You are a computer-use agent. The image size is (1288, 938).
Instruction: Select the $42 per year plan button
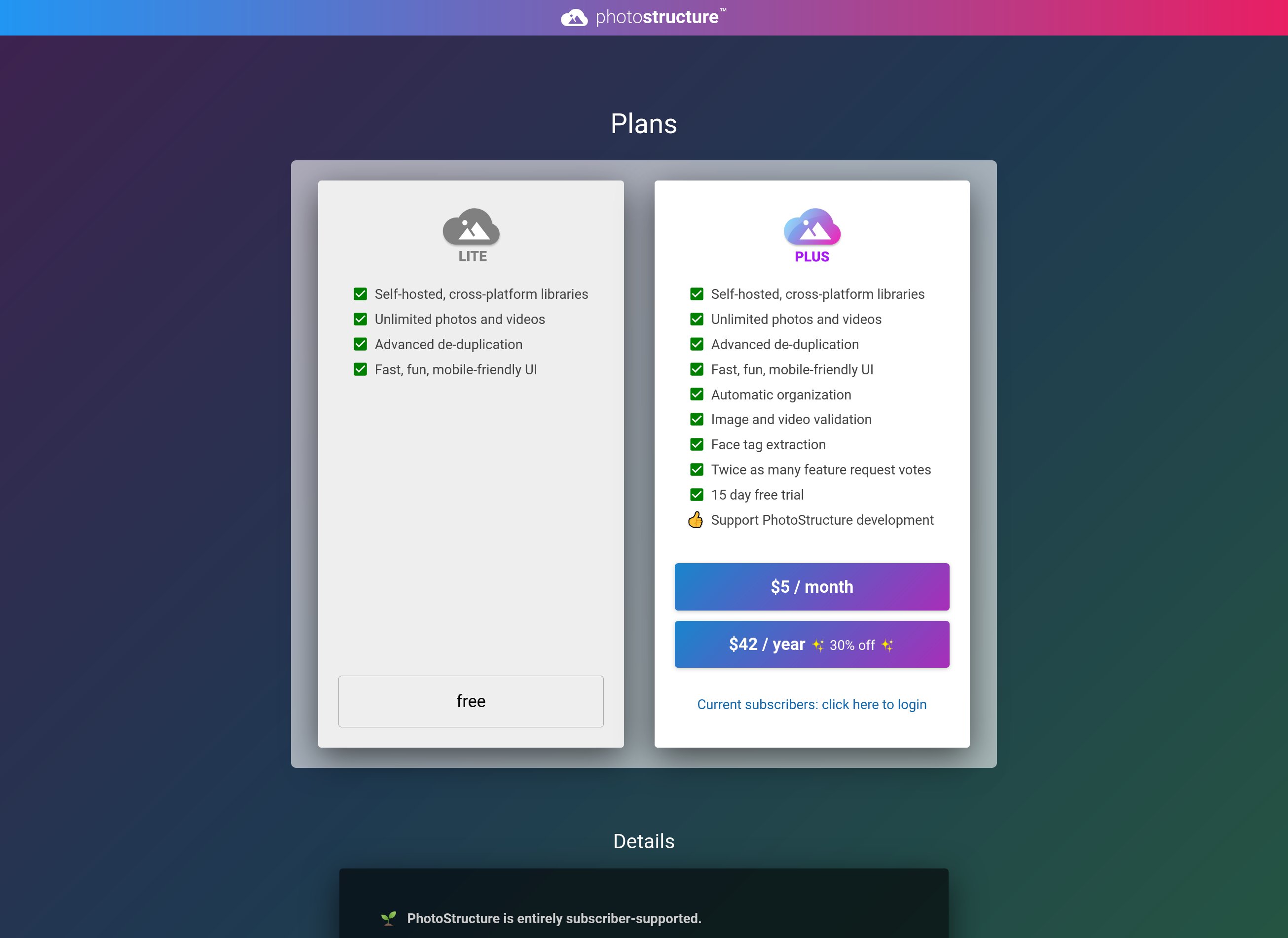tap(812, 644)
